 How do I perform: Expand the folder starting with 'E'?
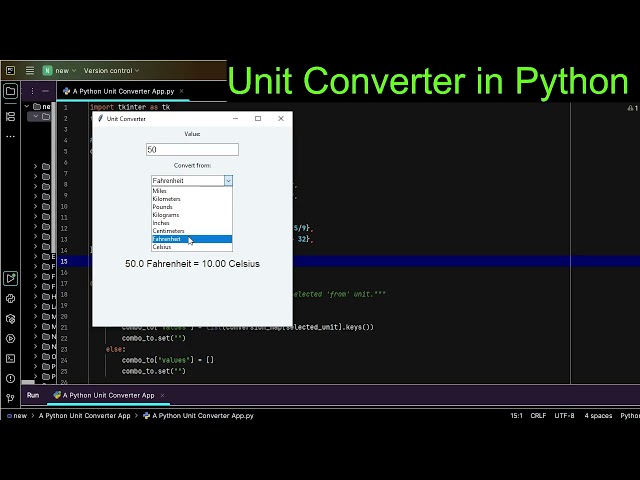tap(36, 256)
